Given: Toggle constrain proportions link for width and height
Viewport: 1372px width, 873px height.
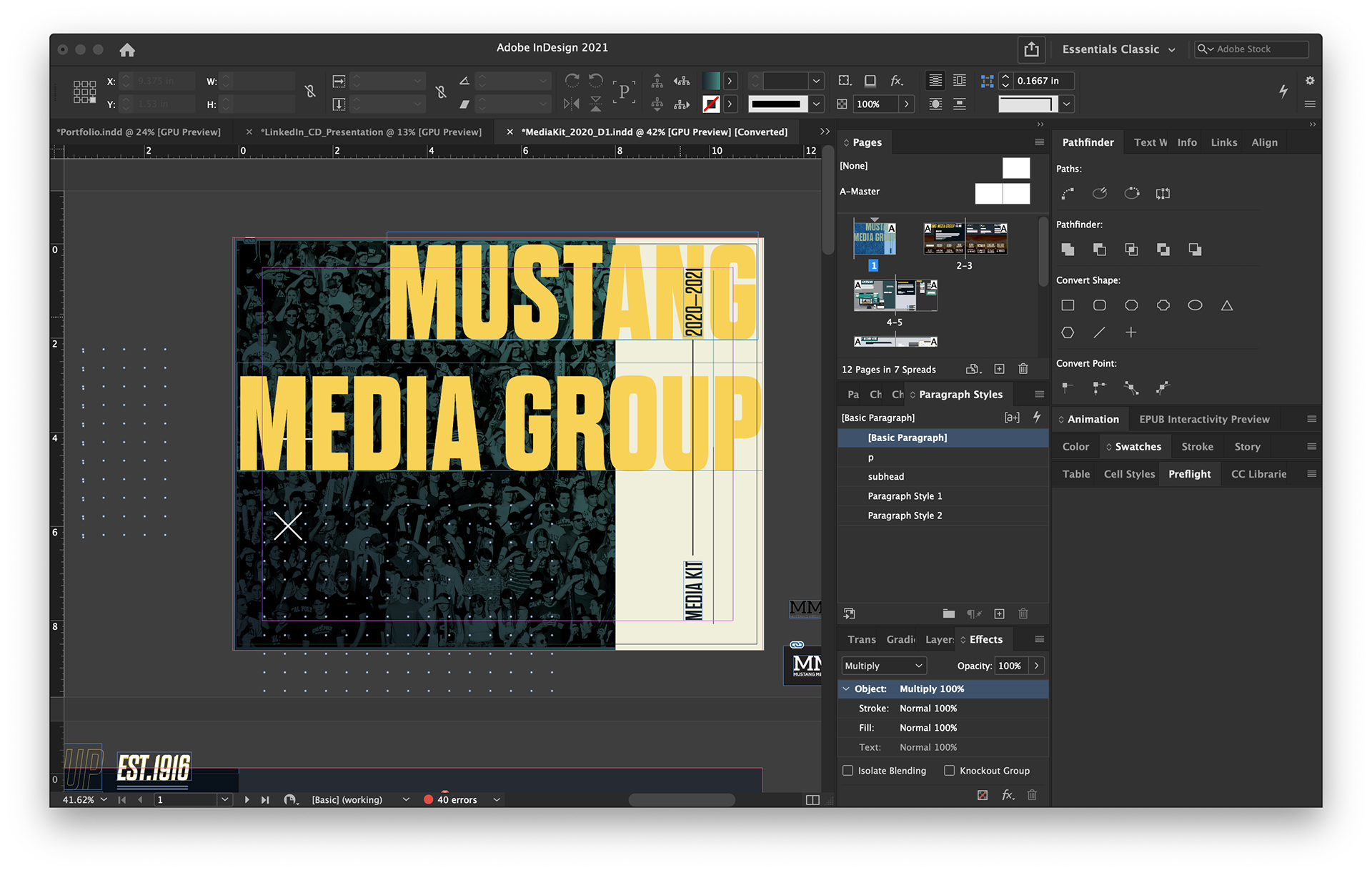Looking at the screenshot, I should click(x=309, y=92).
